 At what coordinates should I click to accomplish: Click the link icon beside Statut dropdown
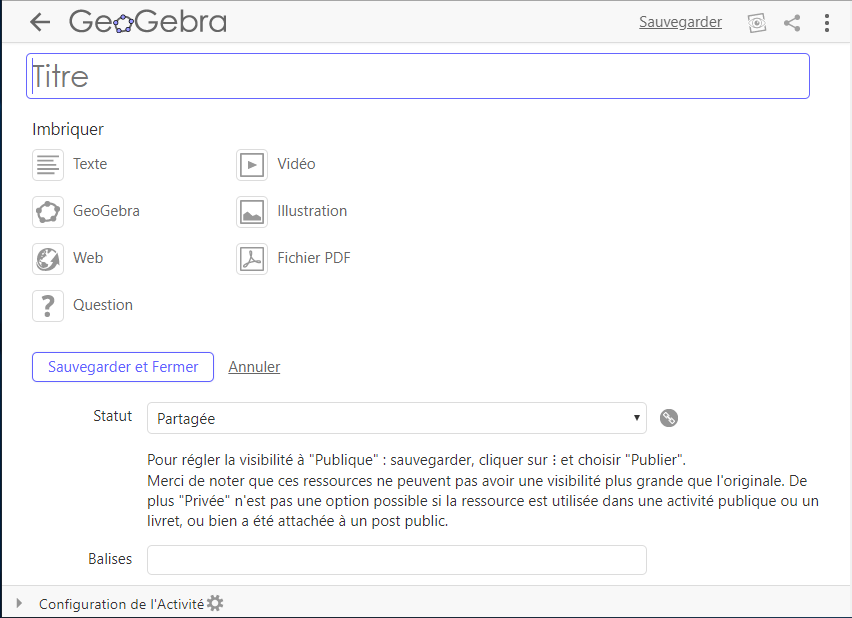tap(669, 418)
